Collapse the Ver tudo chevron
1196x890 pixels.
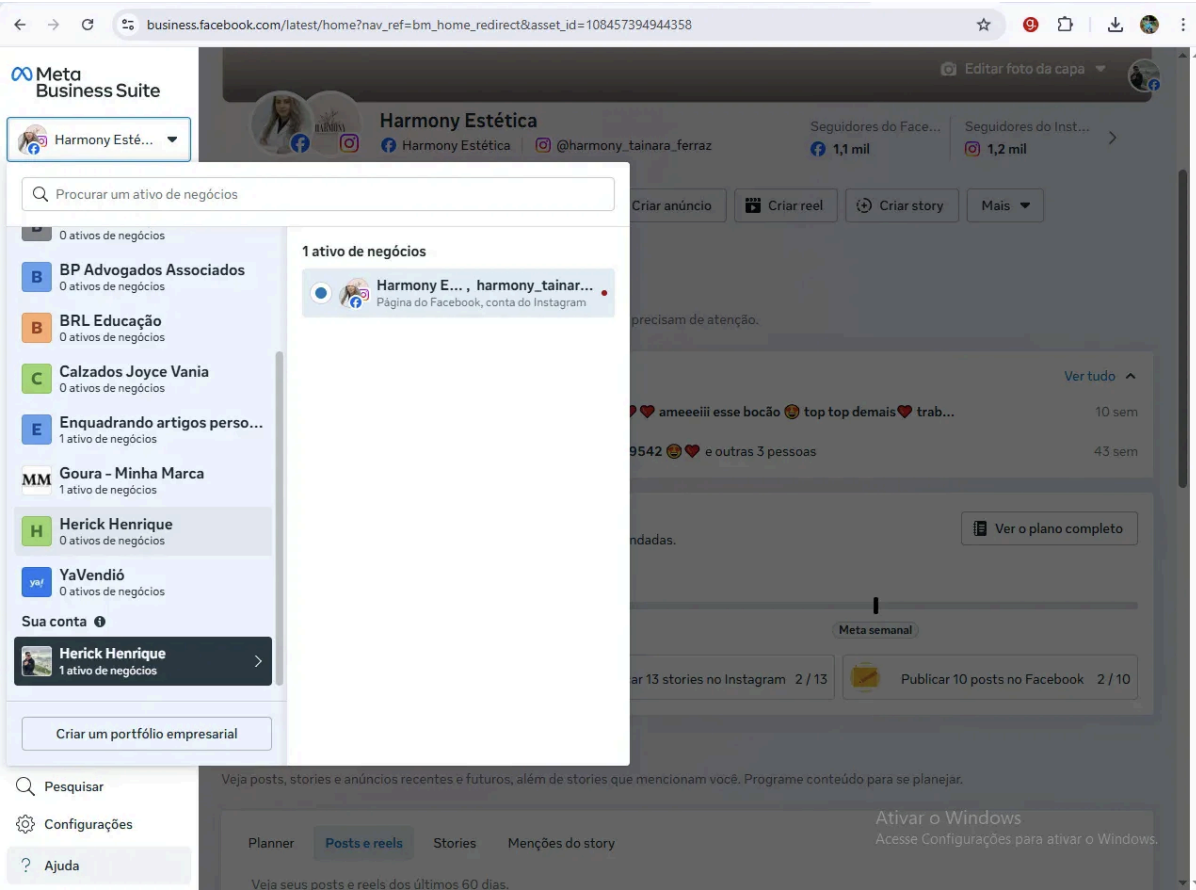click(1130, 376)
